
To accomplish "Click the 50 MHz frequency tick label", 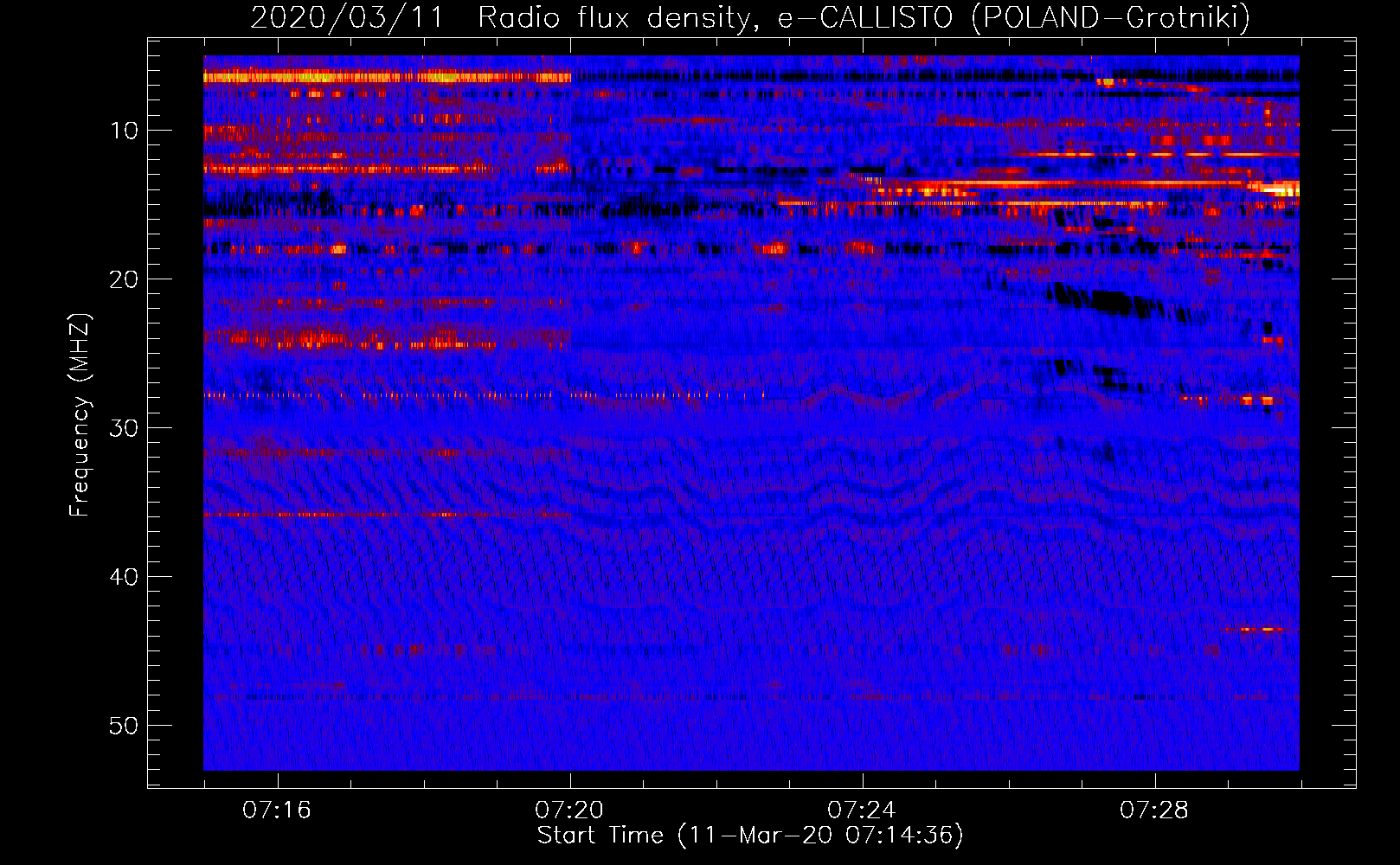I will (x=125, y=726).
